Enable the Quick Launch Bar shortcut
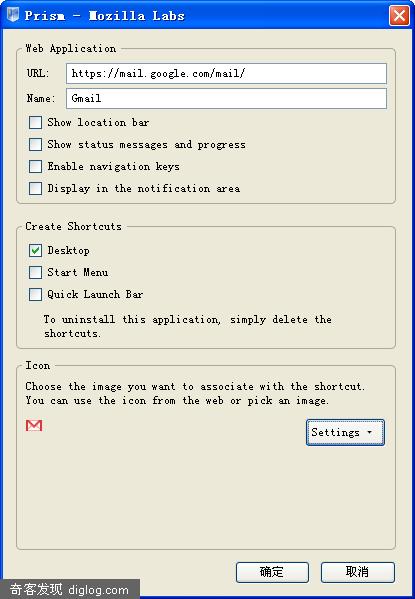 pos(36,295)
